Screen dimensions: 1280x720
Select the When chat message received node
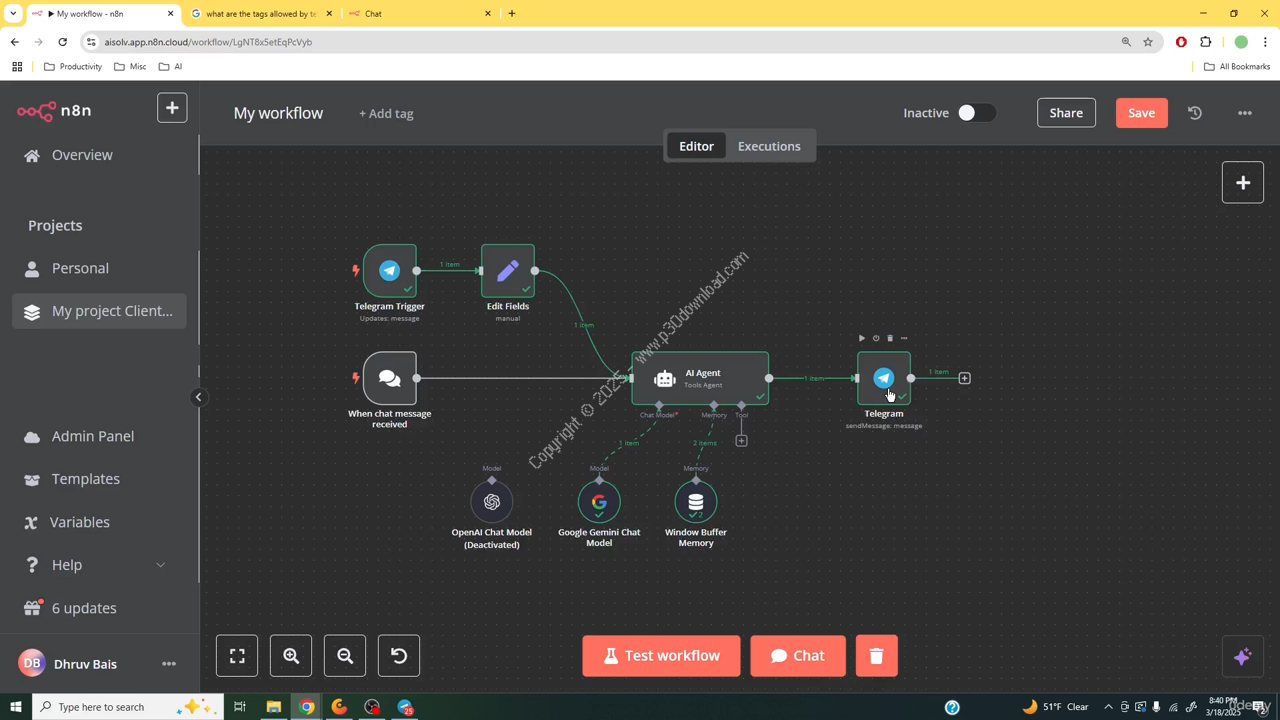coord(390,378)
